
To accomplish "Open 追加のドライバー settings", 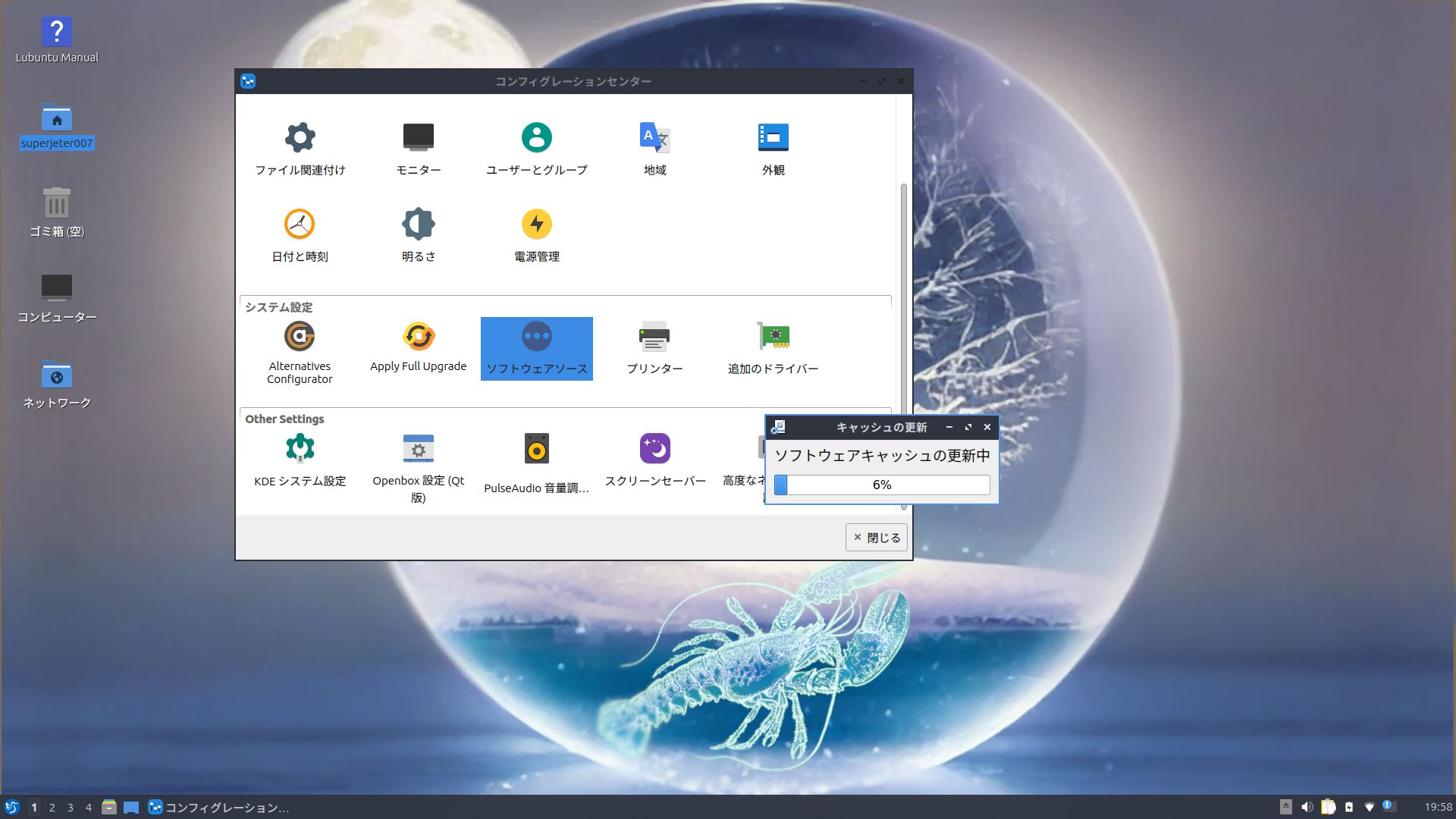I will pyautogui.click(x=773, y=337).
